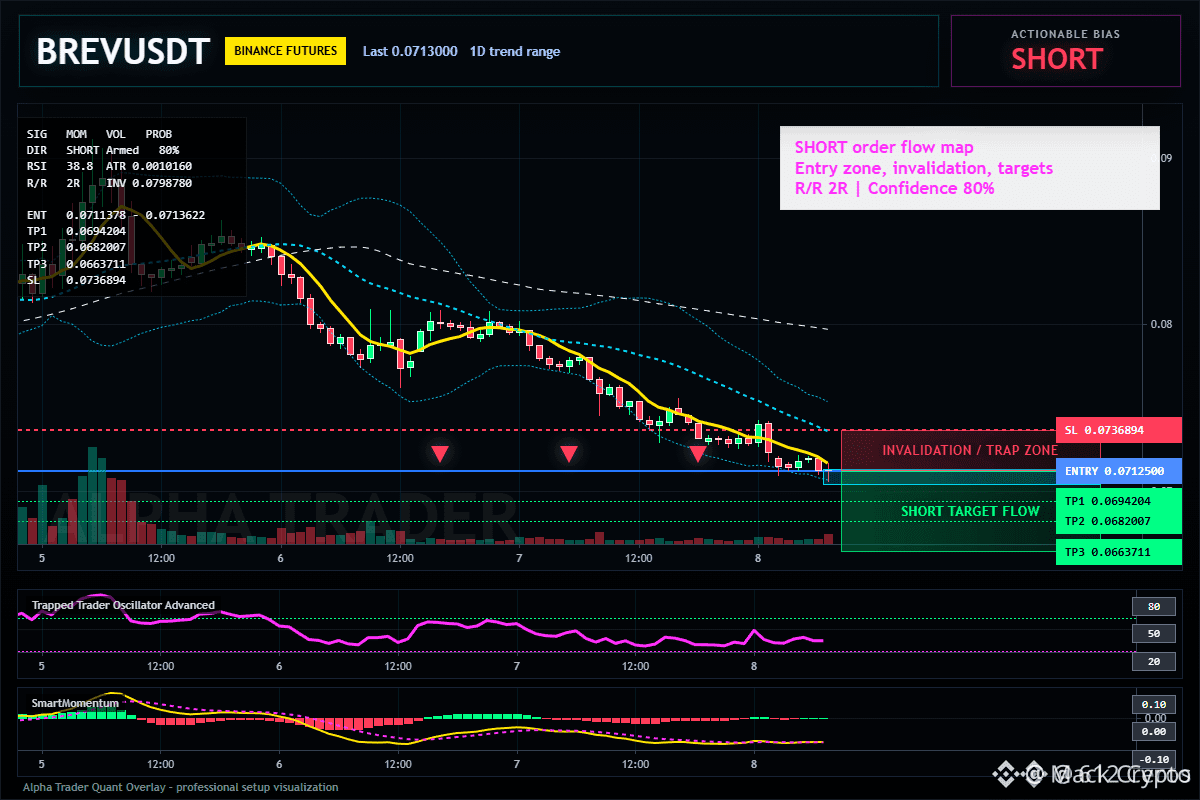Screen dimensions: 1200x800
Task: Click the oscillator 80 level label
Action: coord(1153,606)
